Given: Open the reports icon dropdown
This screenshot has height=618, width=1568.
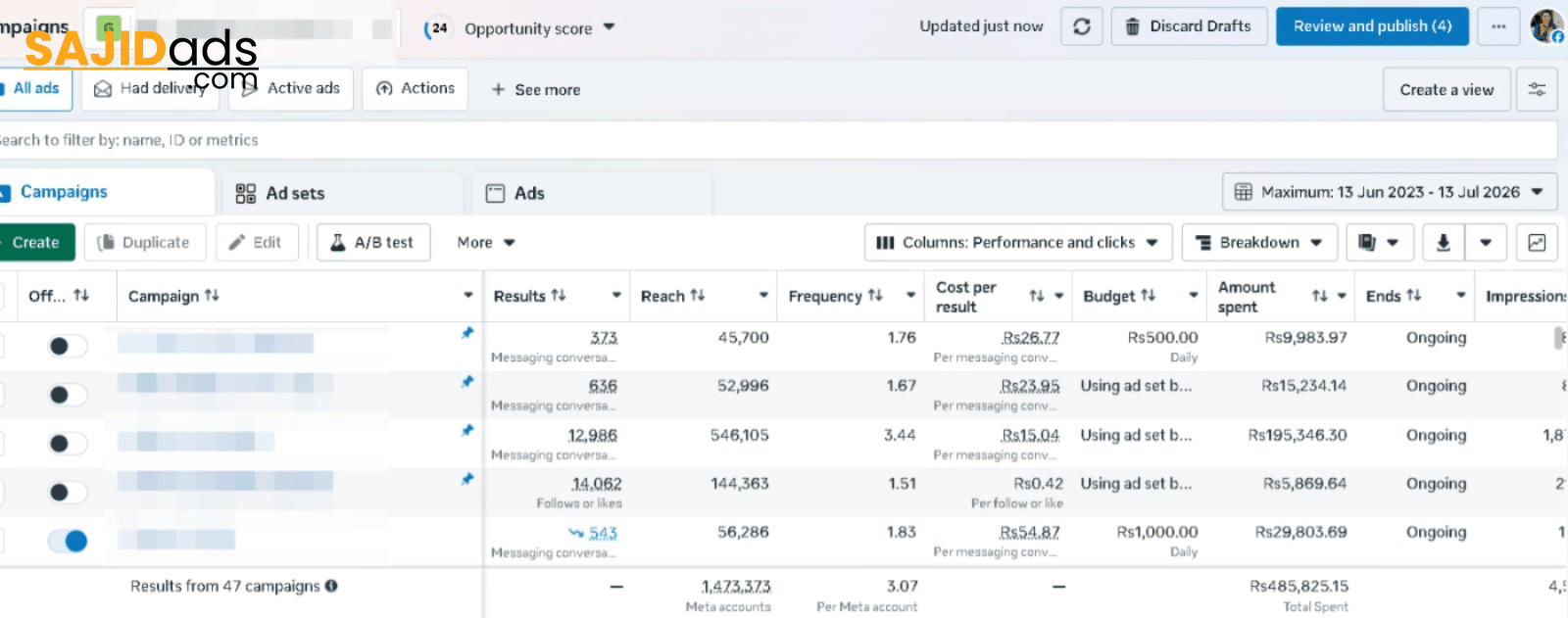Looking at the screenshot, I should pos(1379,243).
